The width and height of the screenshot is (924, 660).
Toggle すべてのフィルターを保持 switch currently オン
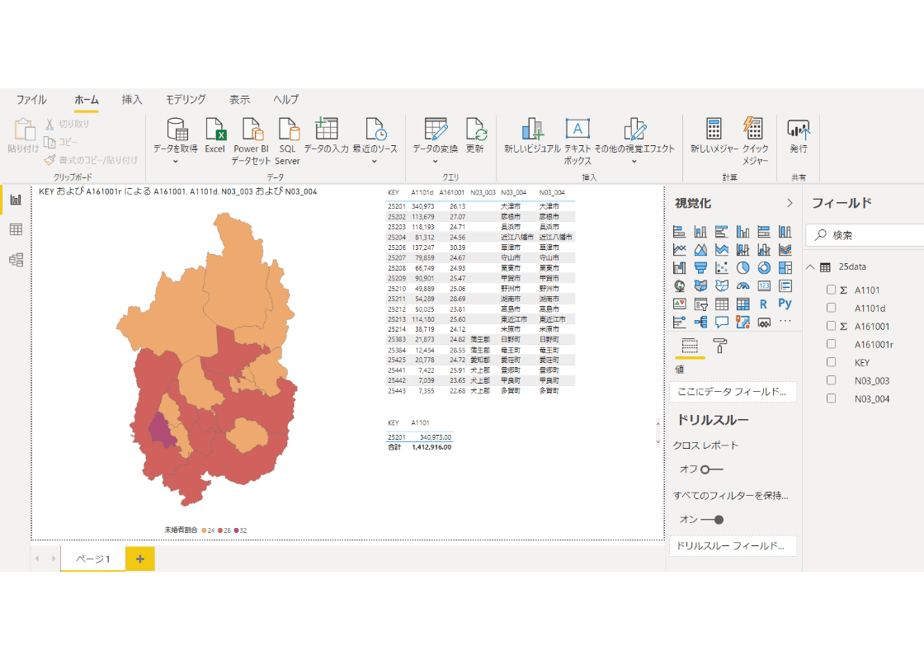(712, 520)
